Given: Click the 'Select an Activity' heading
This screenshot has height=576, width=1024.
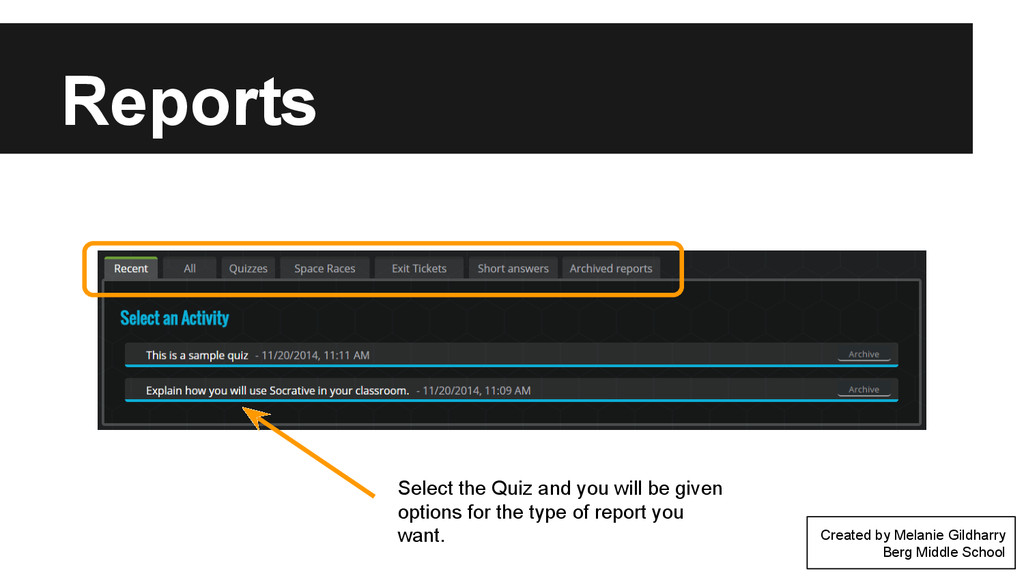Looking at the screenshot, I should tap(174, 318).
